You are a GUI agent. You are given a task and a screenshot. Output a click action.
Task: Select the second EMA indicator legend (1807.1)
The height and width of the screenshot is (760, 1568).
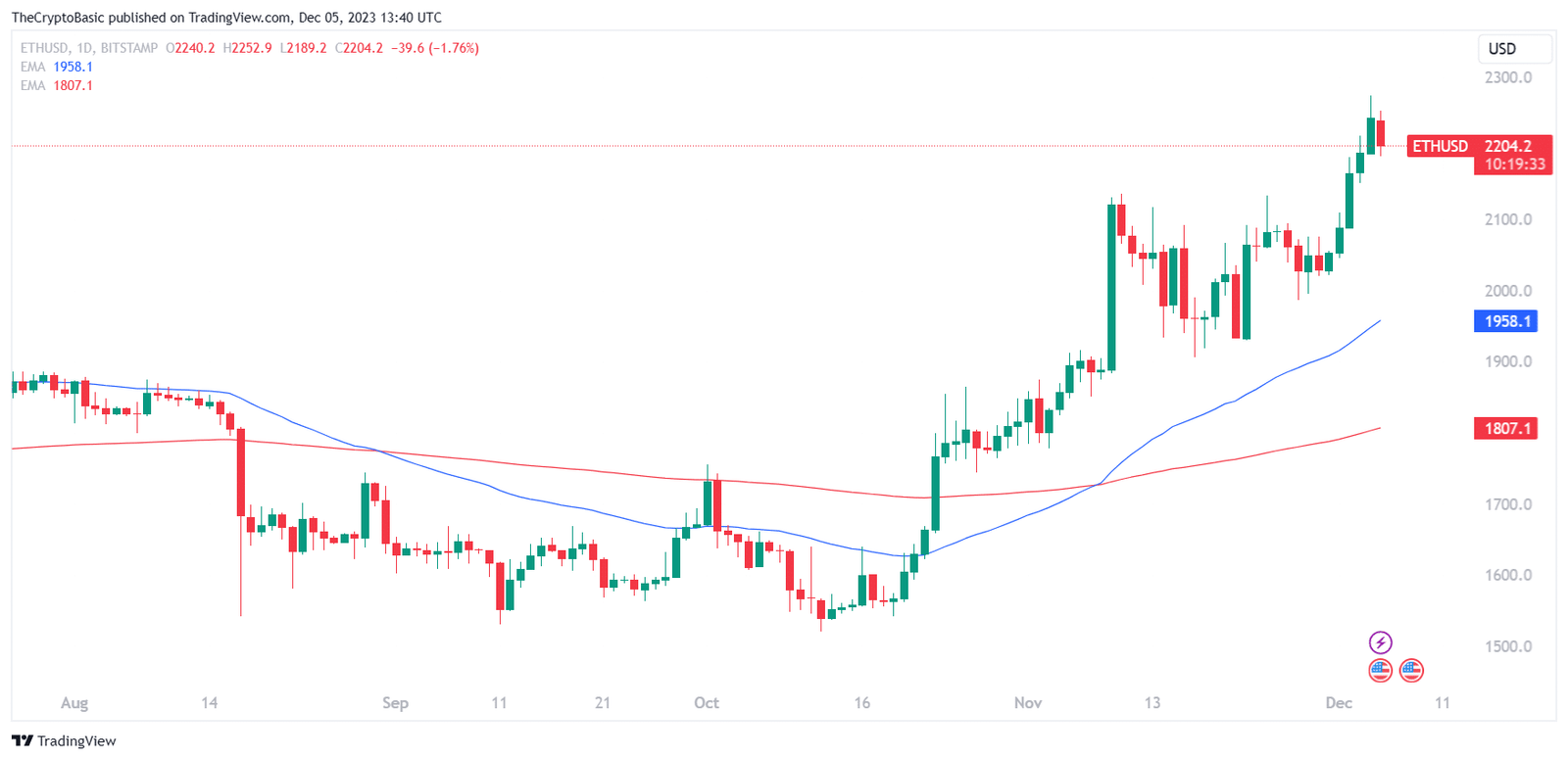point(57,85)
